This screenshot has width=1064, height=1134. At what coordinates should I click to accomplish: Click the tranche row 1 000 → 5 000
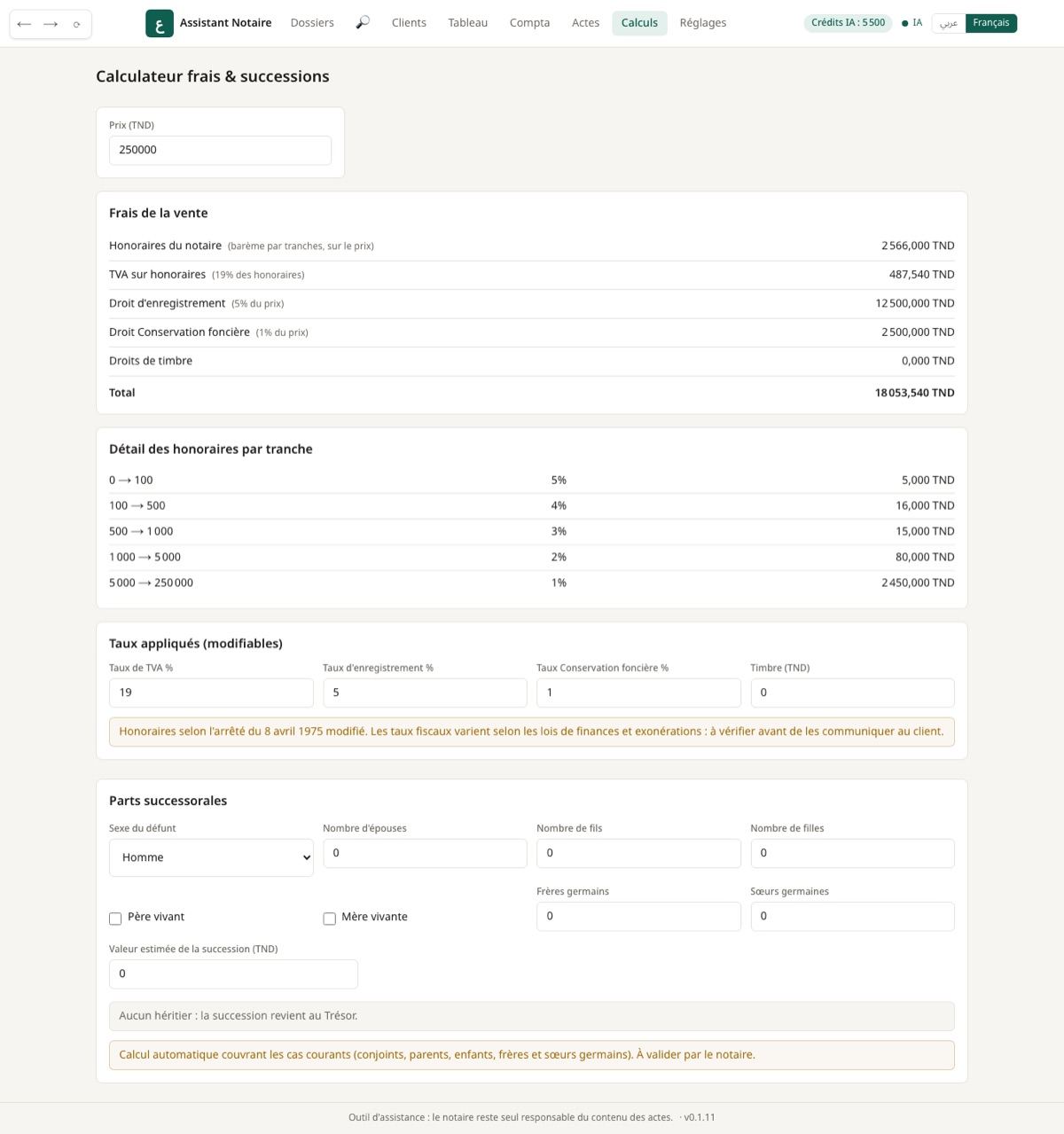532,558
